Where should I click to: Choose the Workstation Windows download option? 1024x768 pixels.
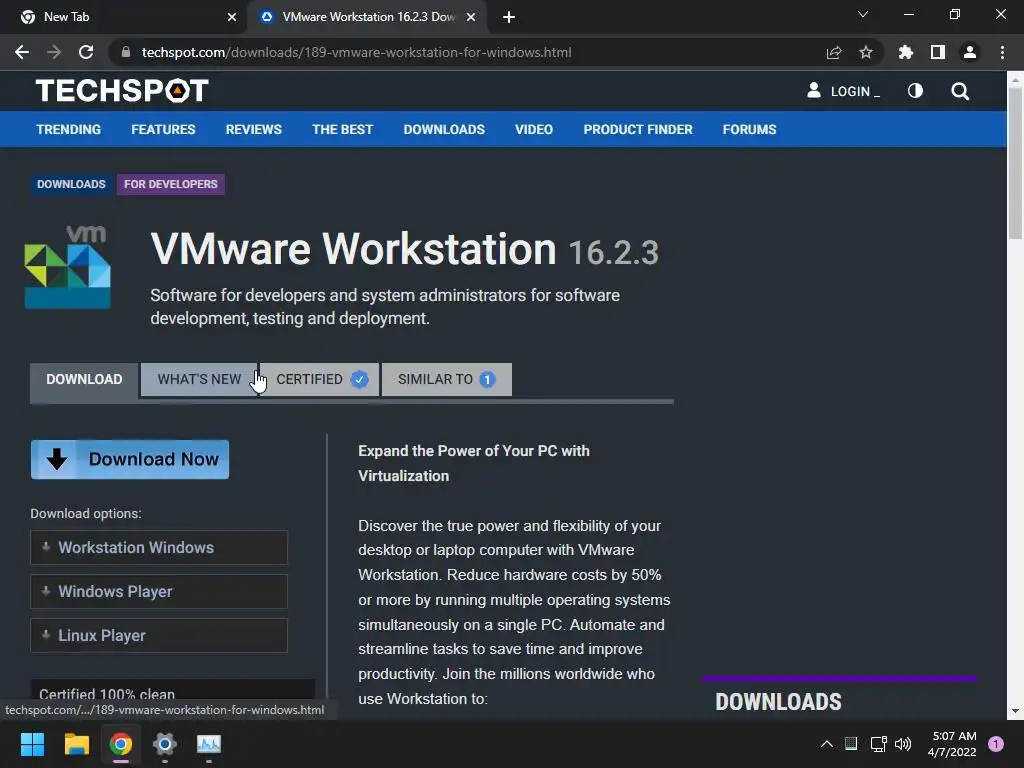point(159,547)
